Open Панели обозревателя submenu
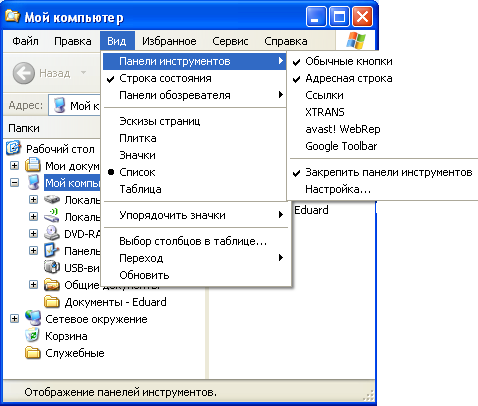This screenshot has height=406, width=478. pyautogui.click(x=195, y=95)
